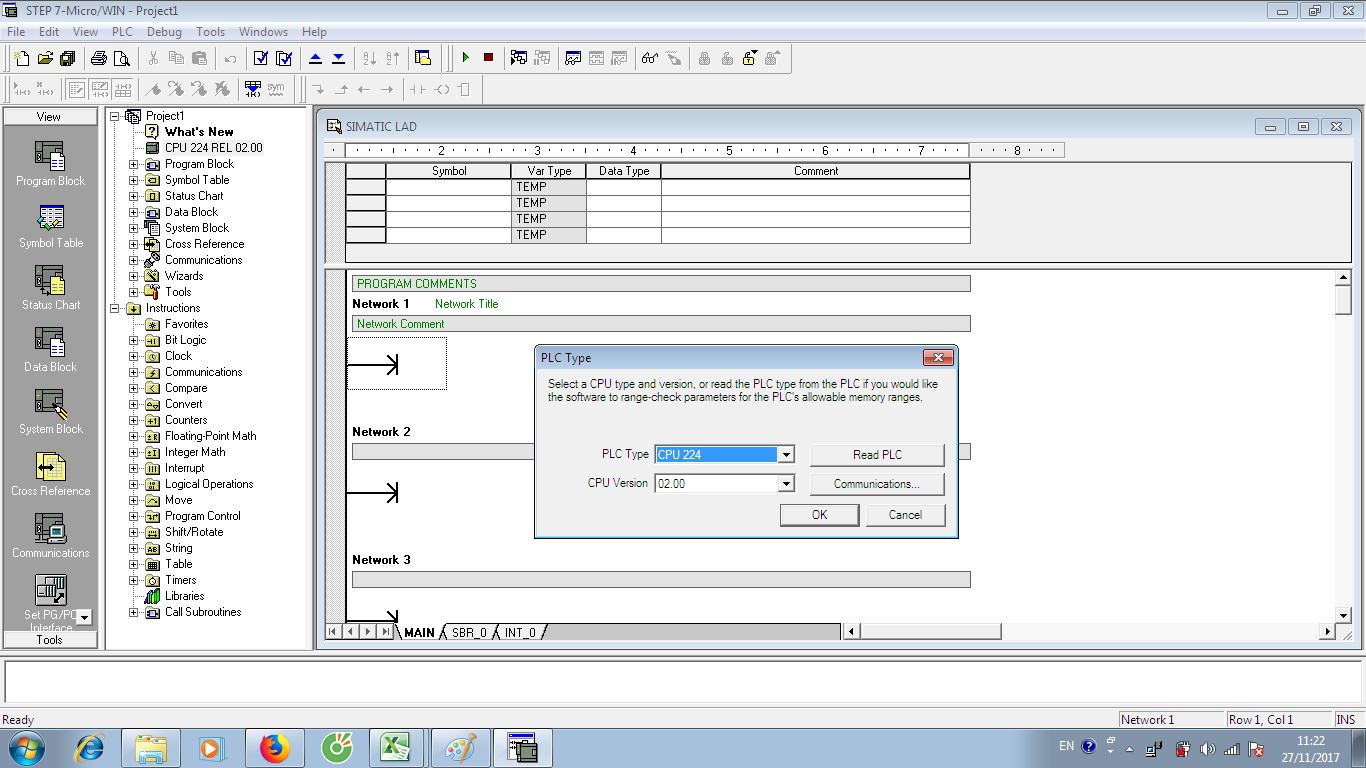Collapse the Project1 root node
The width and height of the screenshot is (1366, 768).
[115, 116]
